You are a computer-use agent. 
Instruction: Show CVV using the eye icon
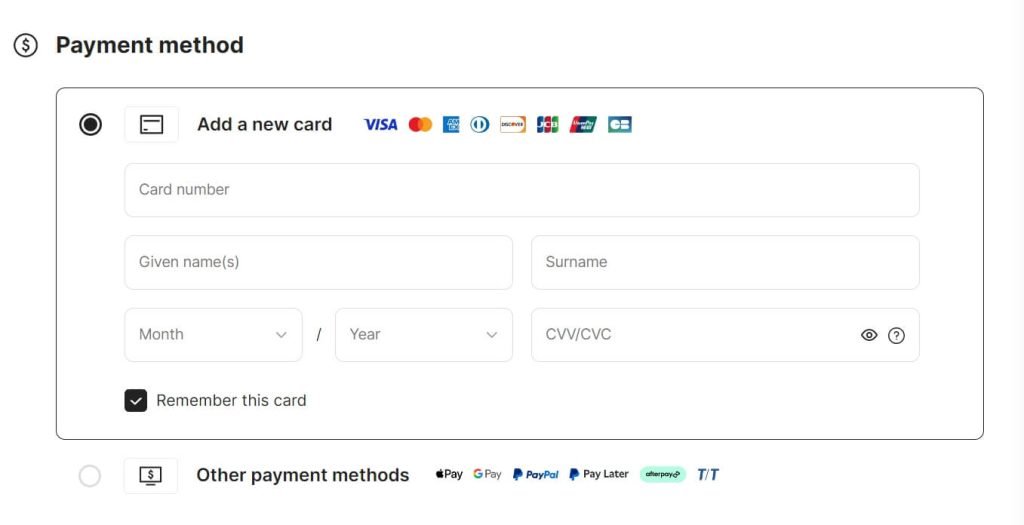(869, 336)
